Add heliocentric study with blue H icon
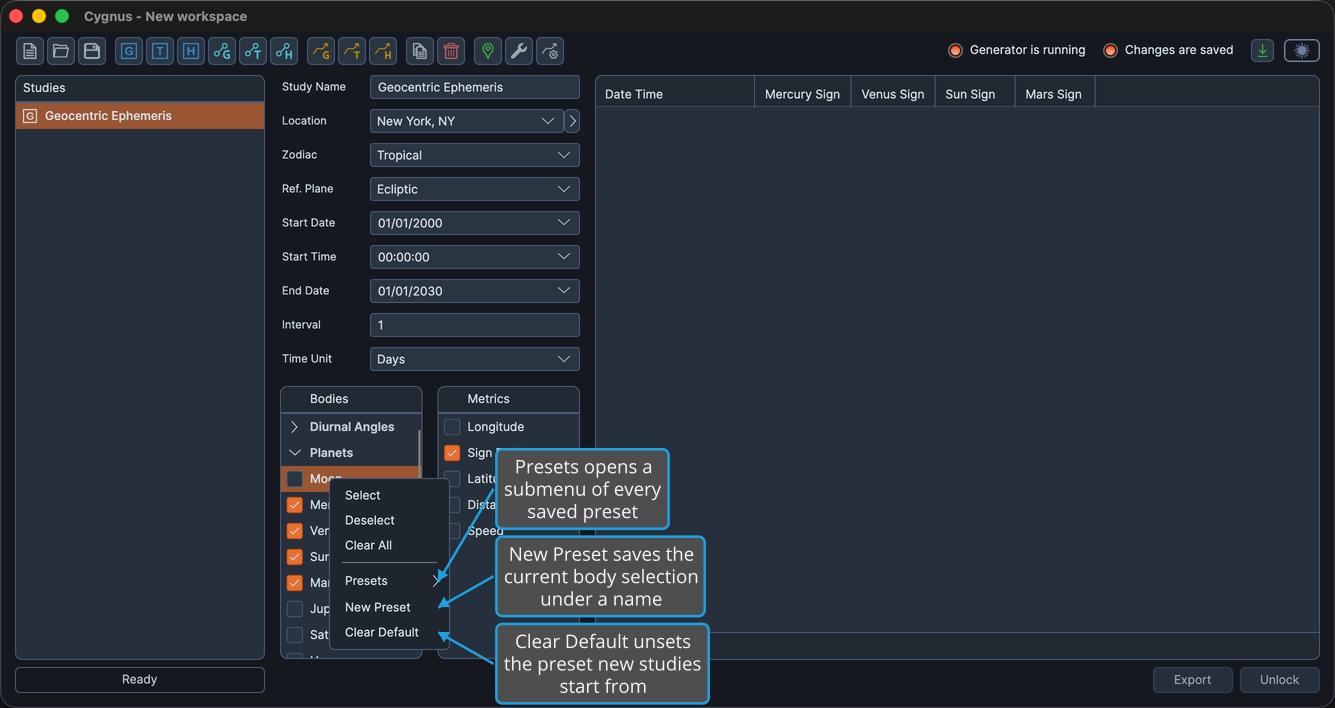The width and height of the screenshot is (1335, 708). pyautogui.click(x=191, y=51)
